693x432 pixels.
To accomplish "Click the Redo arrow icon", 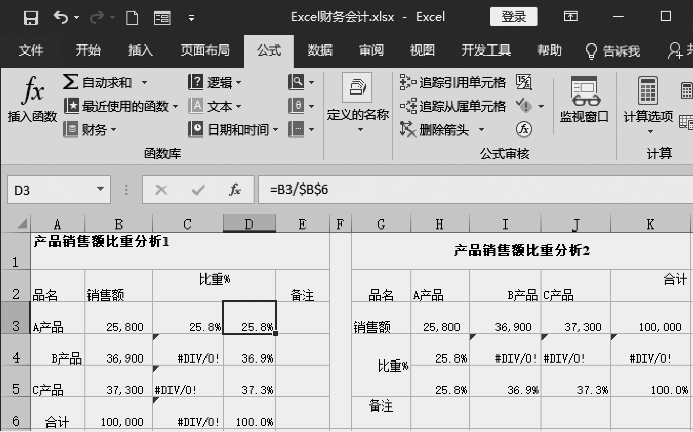I will point(97,17).
